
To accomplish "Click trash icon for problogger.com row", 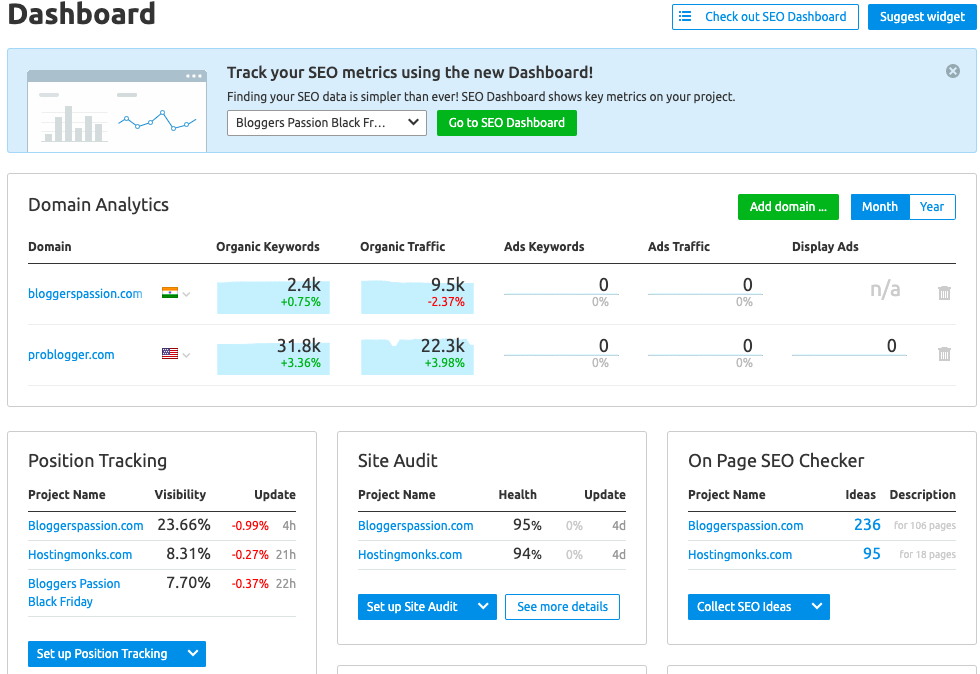I will [944, 354].
